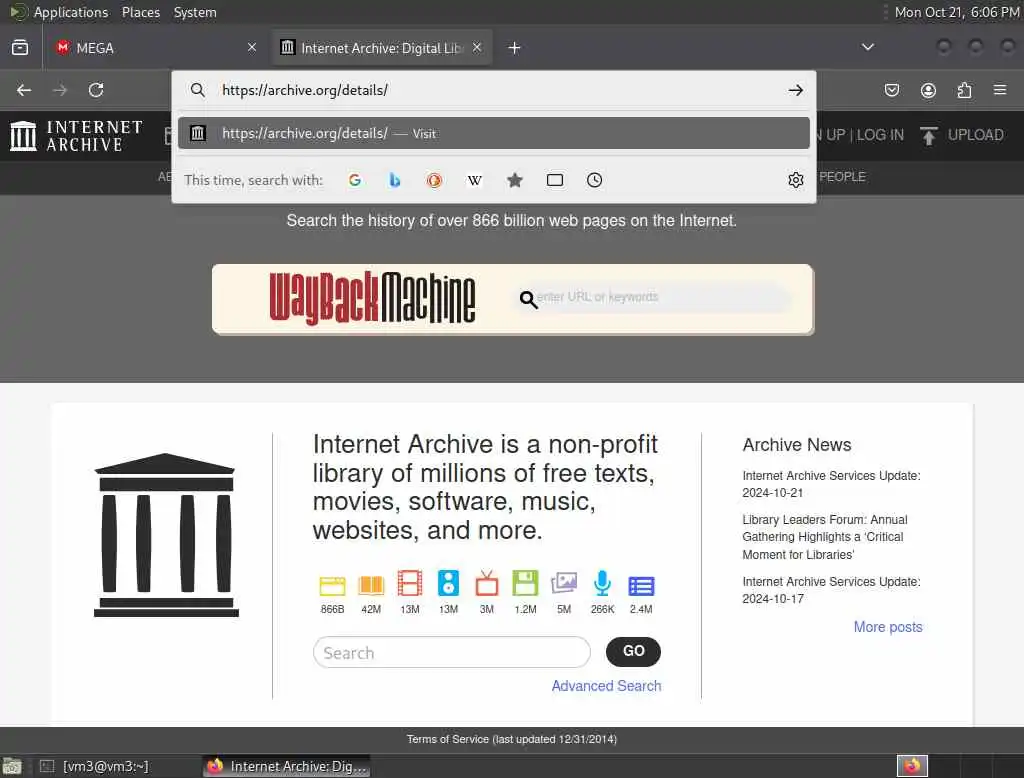Viewport: 1024px width, 778px height.
Task: Click the LOG IN link in the header
Action: [880, 135]
